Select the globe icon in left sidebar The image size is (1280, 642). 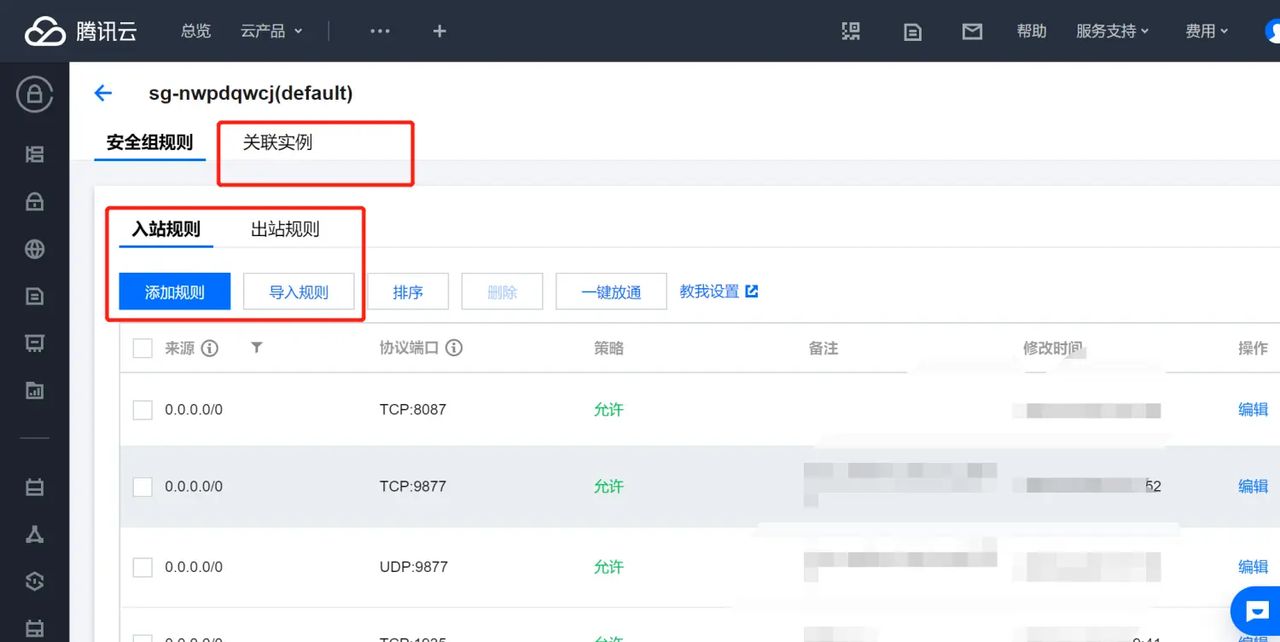click(x=33, y=249)
